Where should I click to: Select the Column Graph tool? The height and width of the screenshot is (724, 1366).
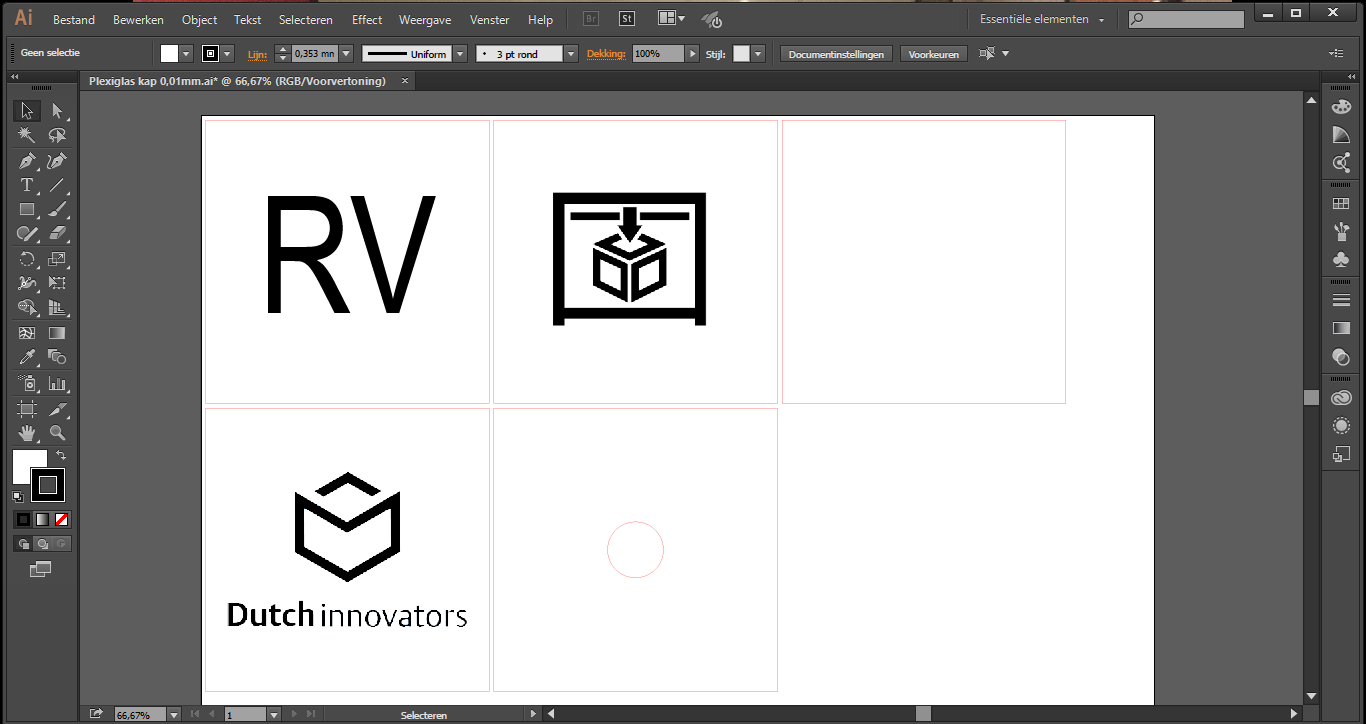coord(57,383)
